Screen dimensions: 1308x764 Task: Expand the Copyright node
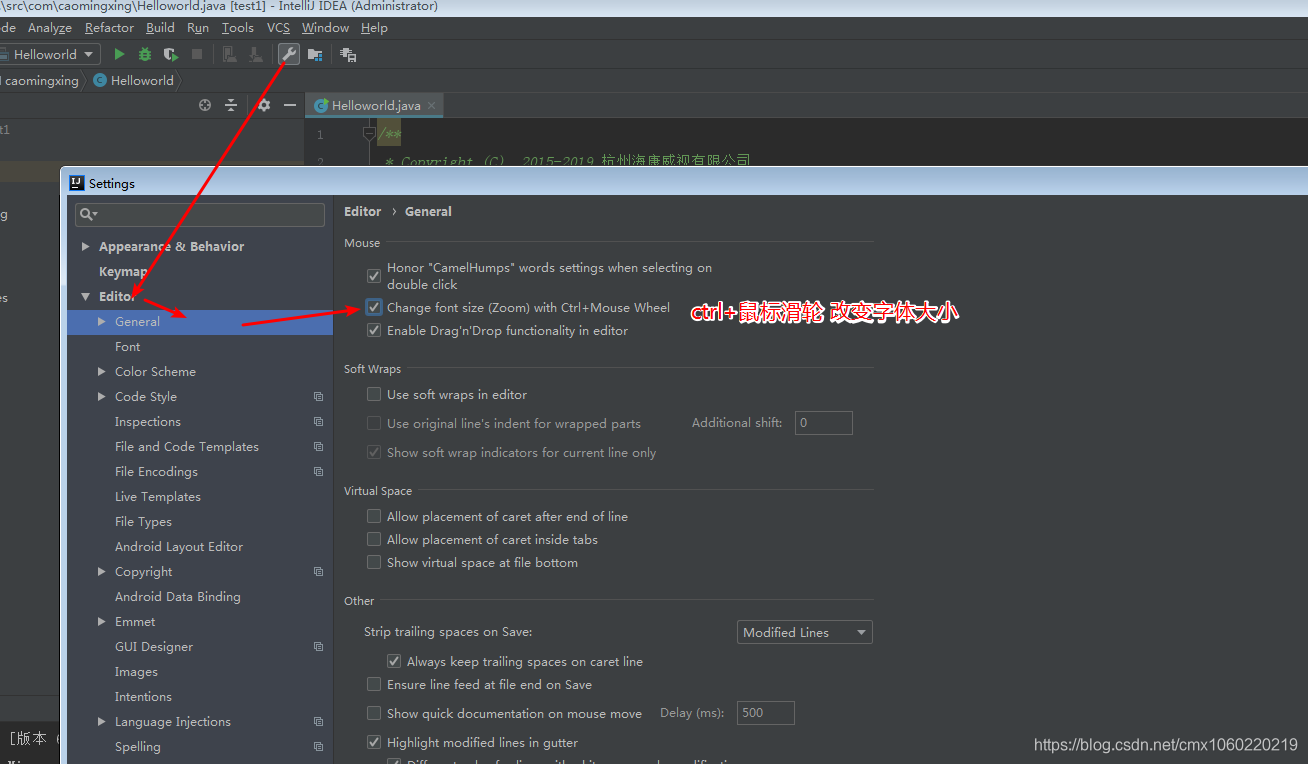point(102,572)
